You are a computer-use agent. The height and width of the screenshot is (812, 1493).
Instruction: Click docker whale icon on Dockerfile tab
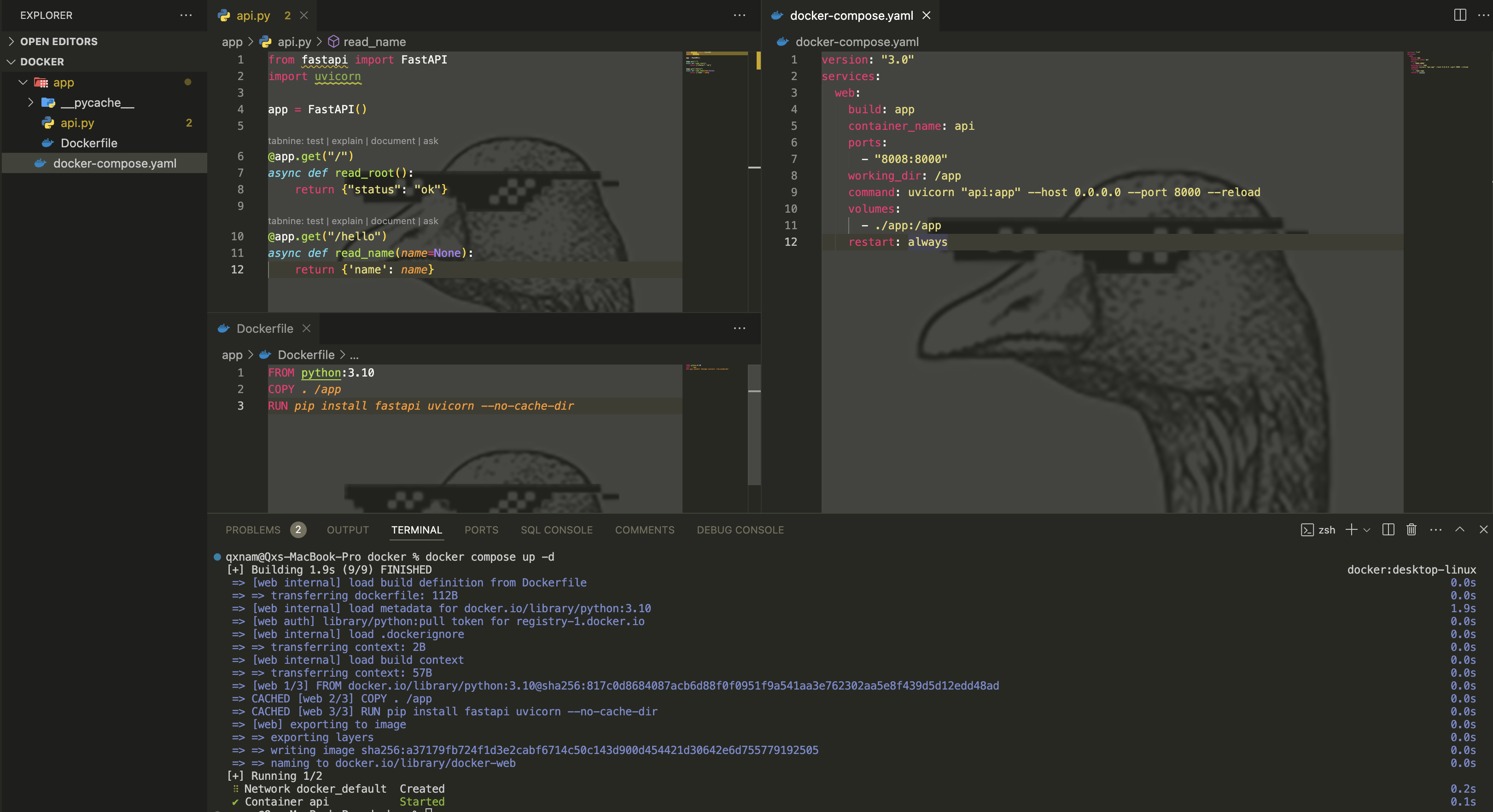click(x=224, y=328)
